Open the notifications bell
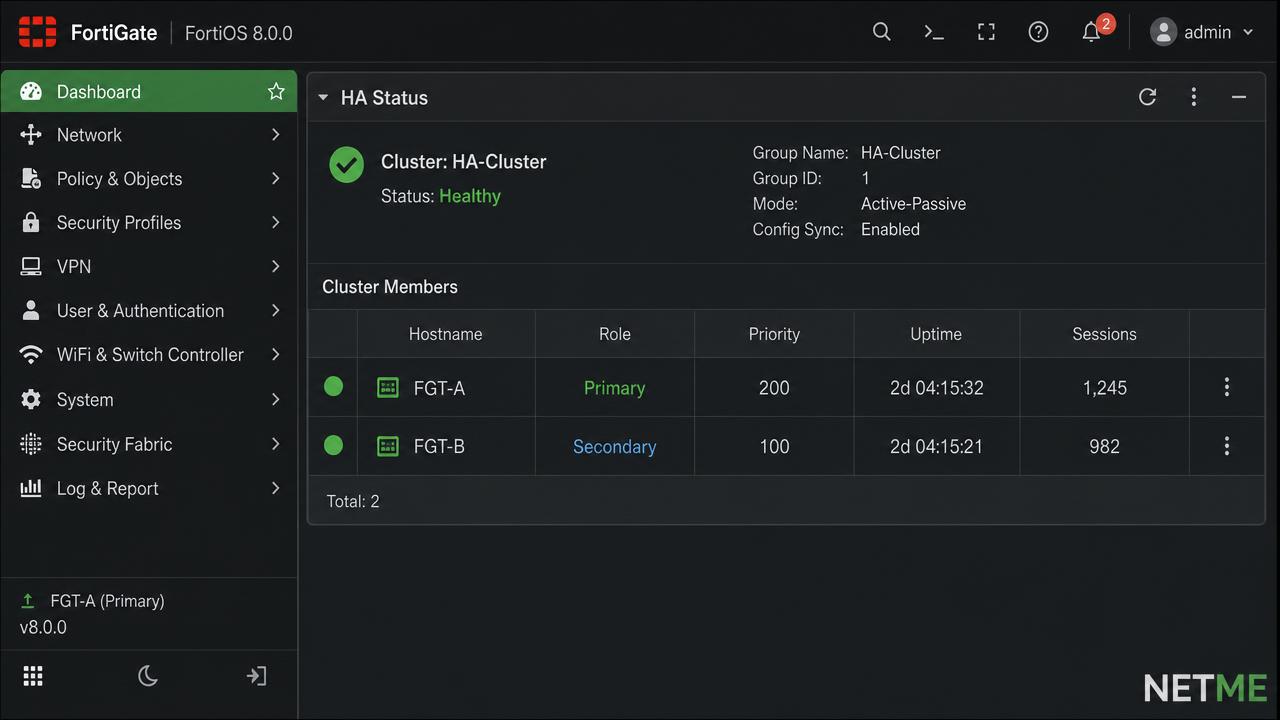Image resolution: width=1280 pixels, height=720 pixels. [x=1091, y=32]
